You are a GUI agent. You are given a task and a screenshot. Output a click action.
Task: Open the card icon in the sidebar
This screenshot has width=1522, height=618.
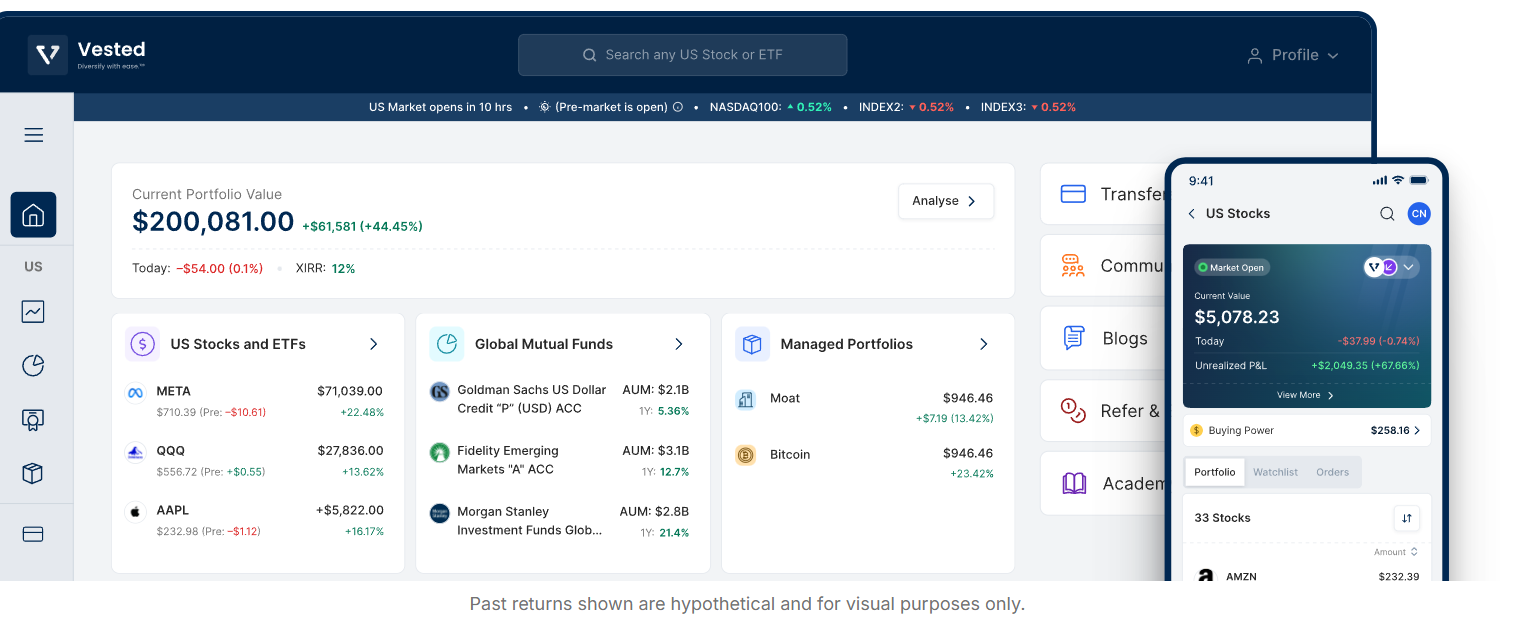tap(33, 534)
